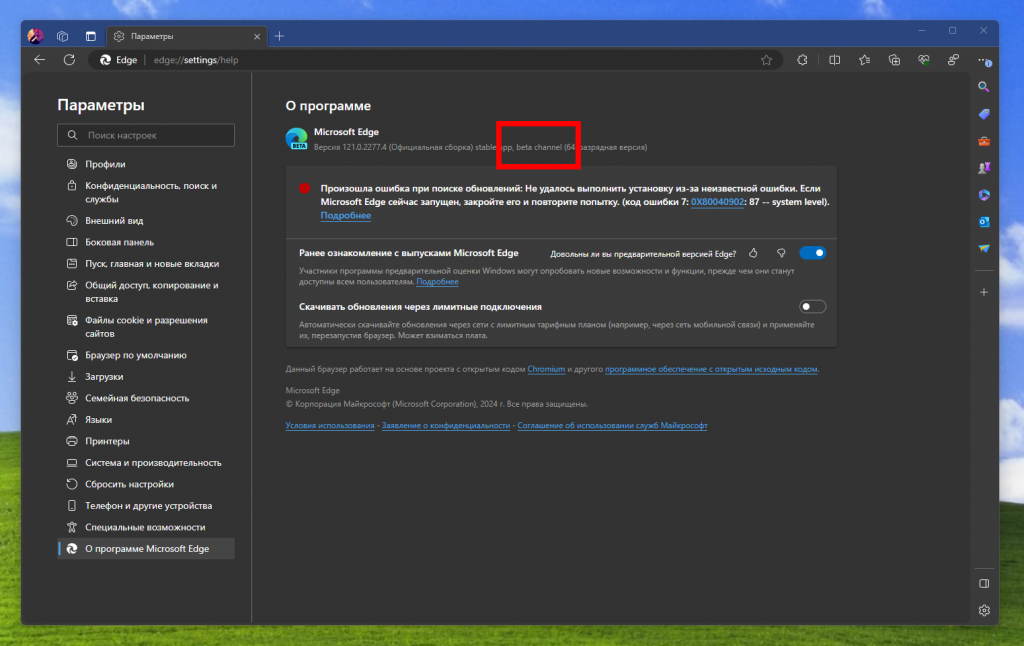Open Боковая панель settings section

coord(146,242)
